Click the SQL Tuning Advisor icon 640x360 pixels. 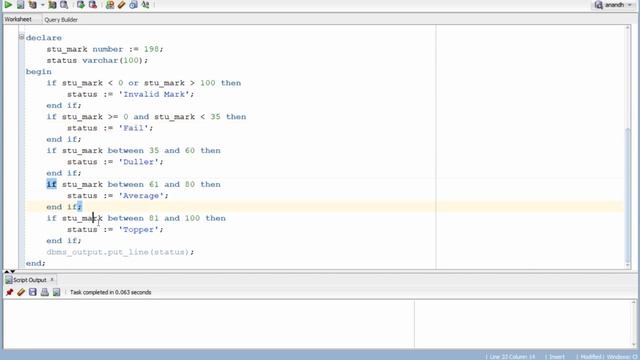pyautogui.click(x=64, y=5)
